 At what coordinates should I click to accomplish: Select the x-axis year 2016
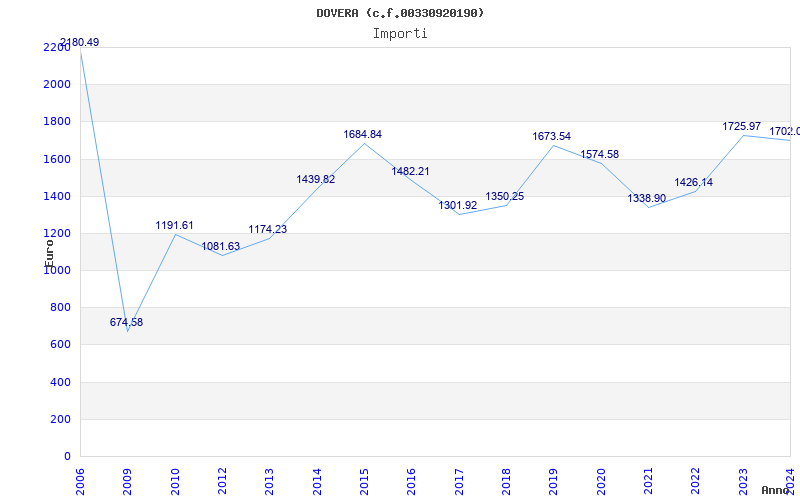click(412, 482)
